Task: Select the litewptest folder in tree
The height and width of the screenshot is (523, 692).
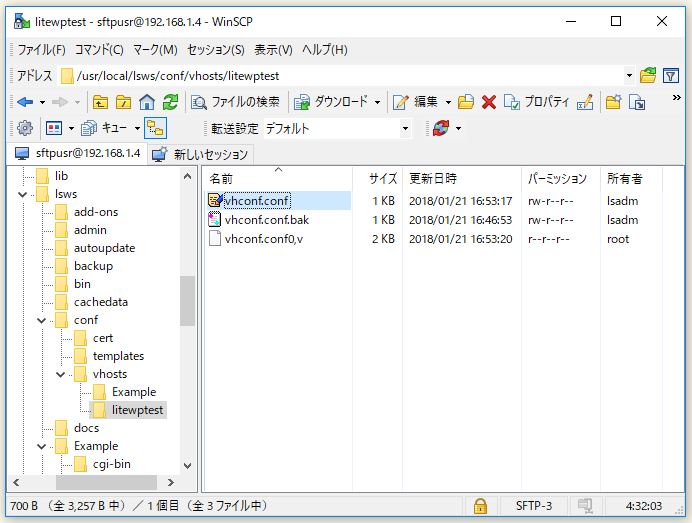Action: click(x=137, y=410)
